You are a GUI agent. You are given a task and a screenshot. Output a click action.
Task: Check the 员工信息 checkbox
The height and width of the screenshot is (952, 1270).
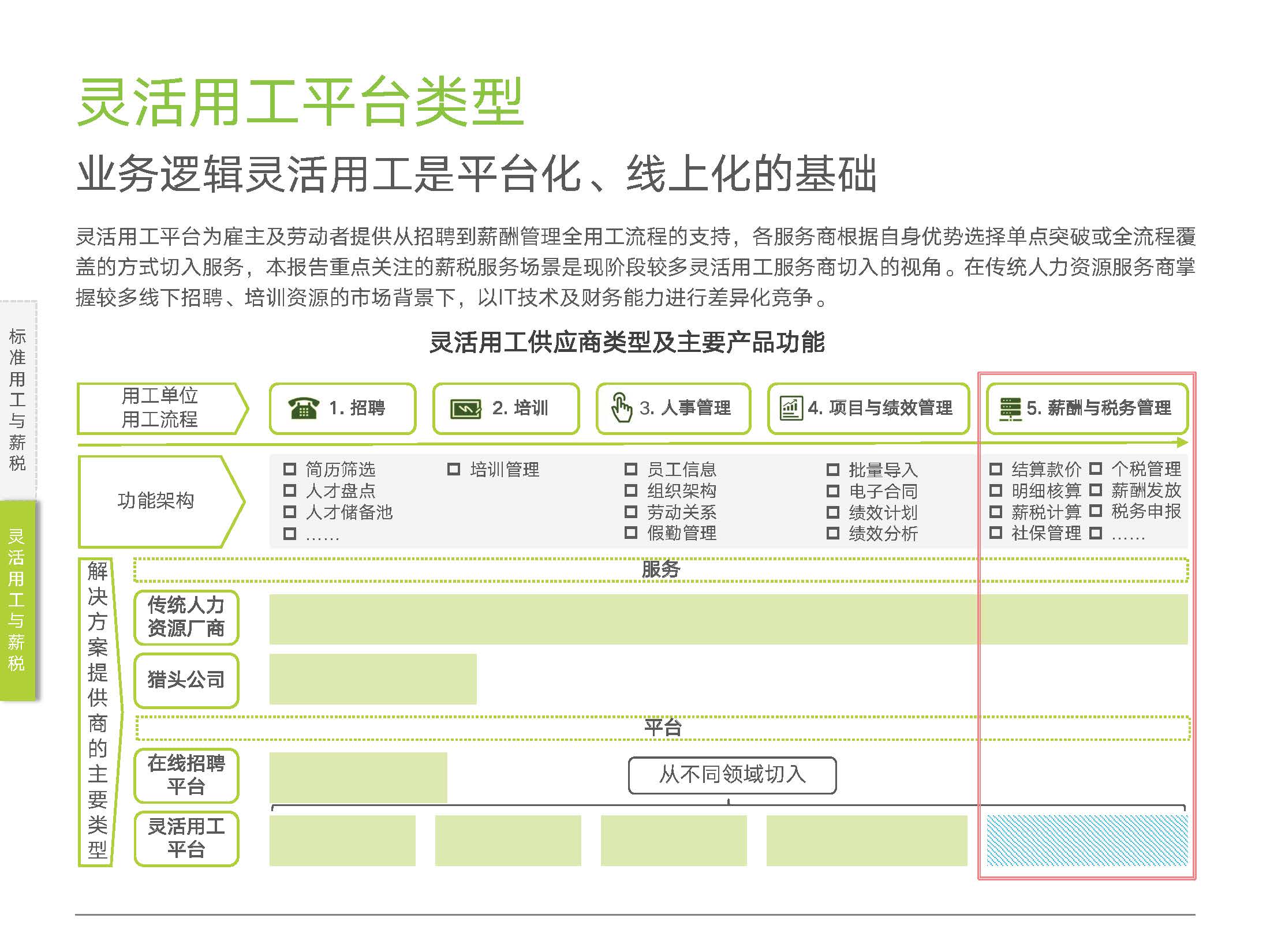tap(631, 470)
